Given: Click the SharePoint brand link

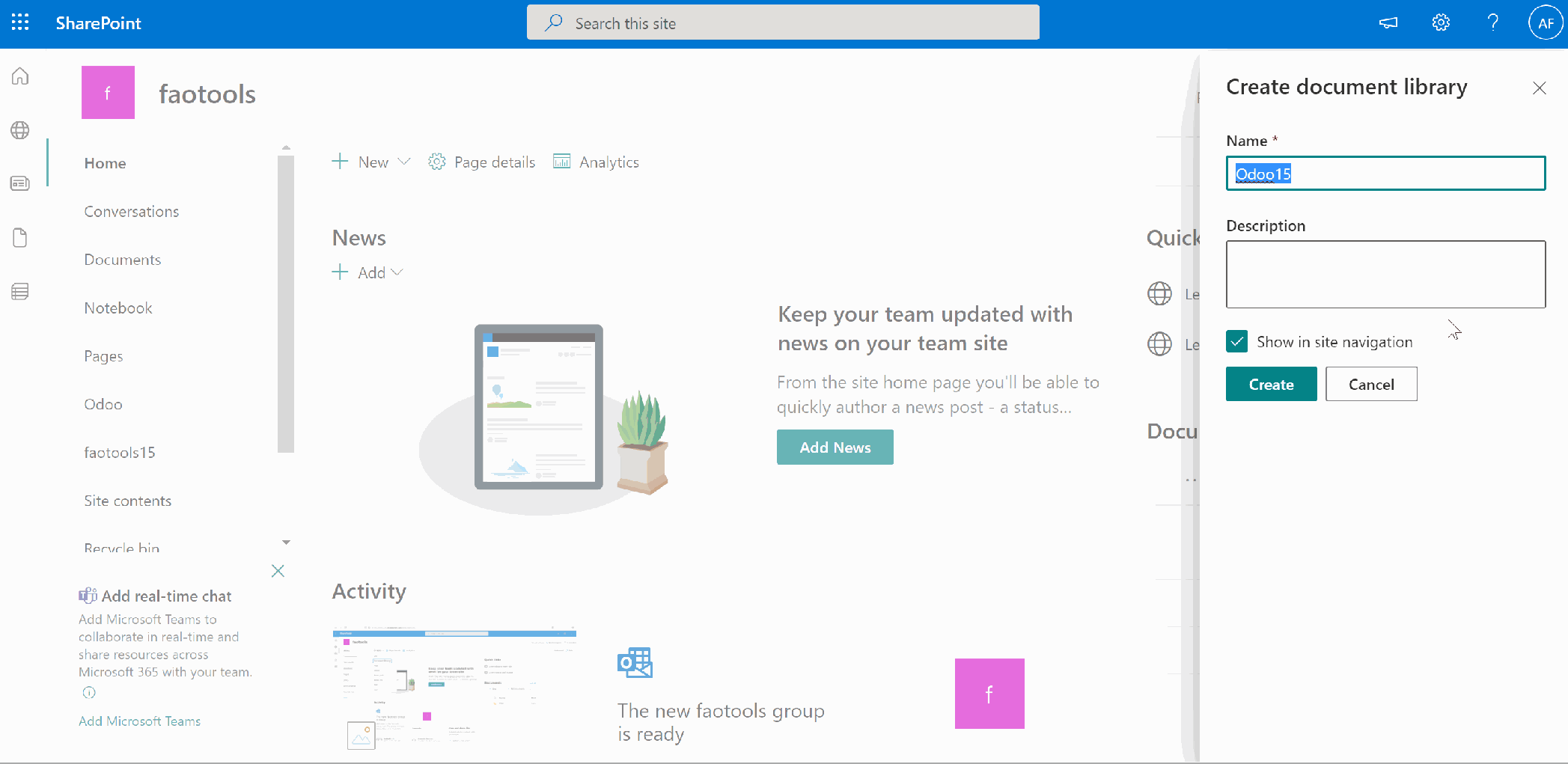Looking at the screenshot, I should (x=98, y=23).
